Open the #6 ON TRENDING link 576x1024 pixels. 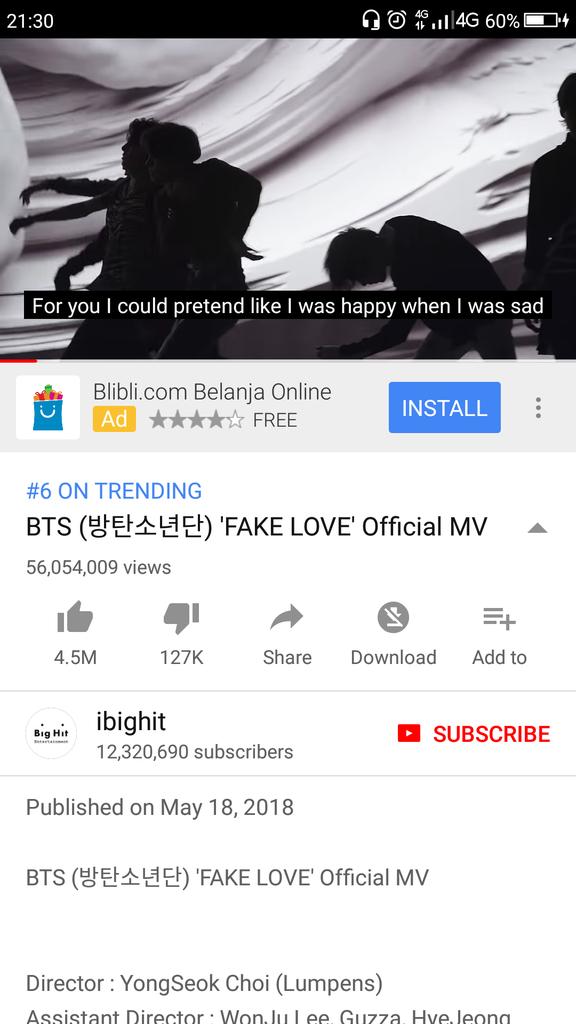click(114, 490)
